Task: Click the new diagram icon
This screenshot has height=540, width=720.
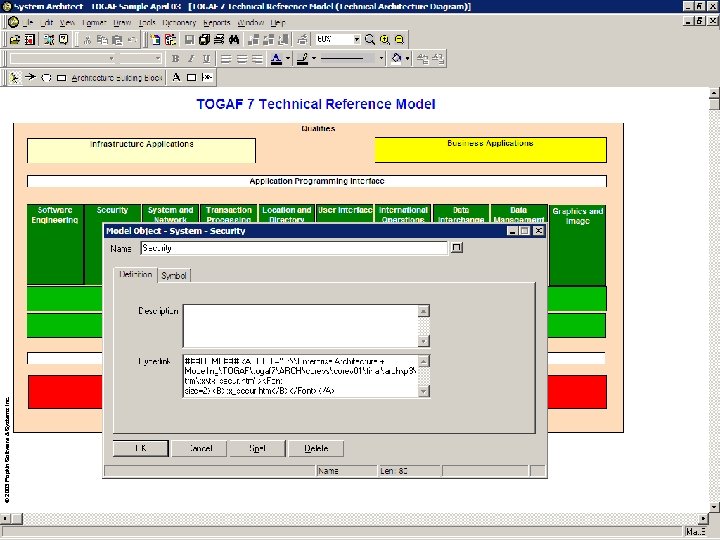Action: (156, 40)
